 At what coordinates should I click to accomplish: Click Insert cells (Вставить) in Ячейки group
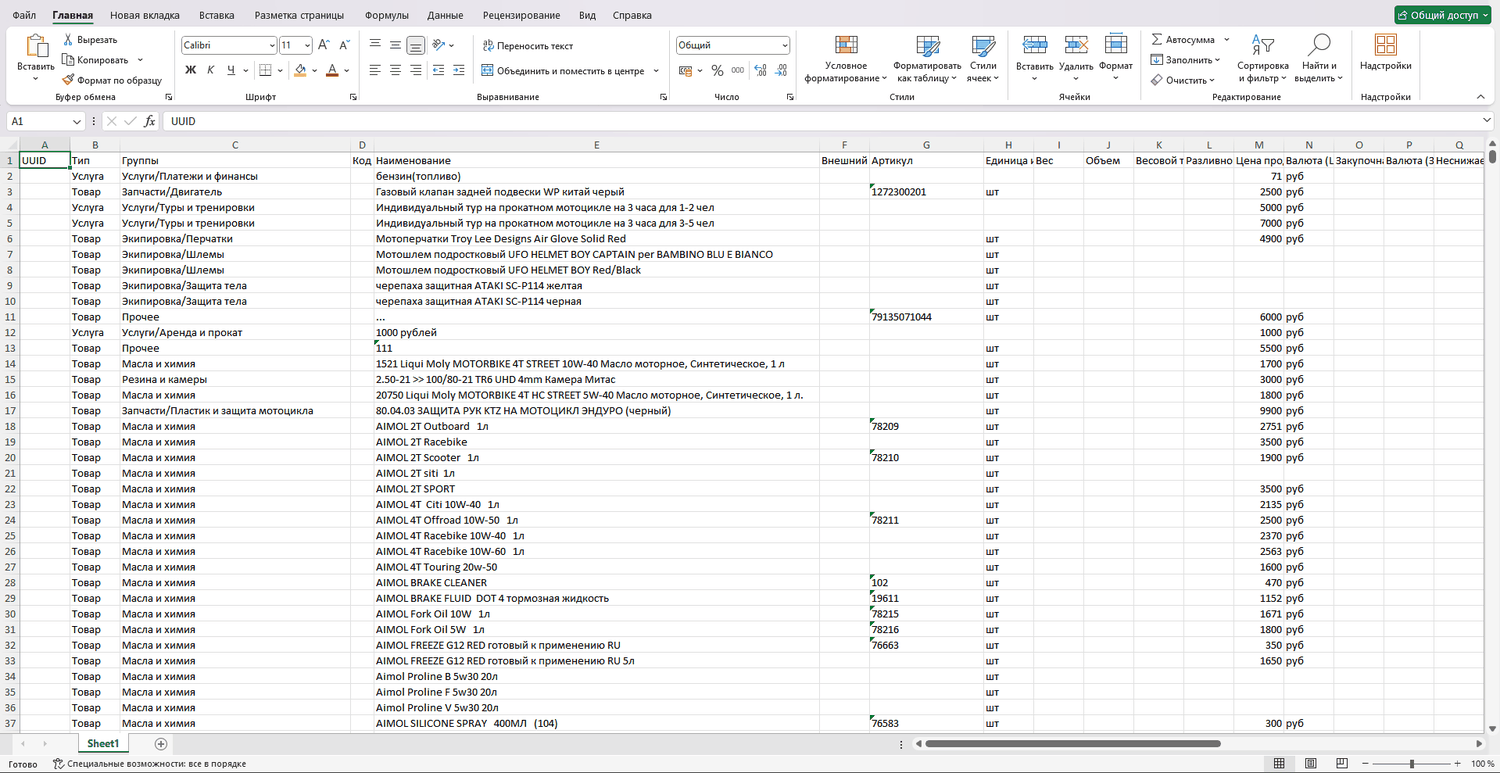[x=1034, y=53]
